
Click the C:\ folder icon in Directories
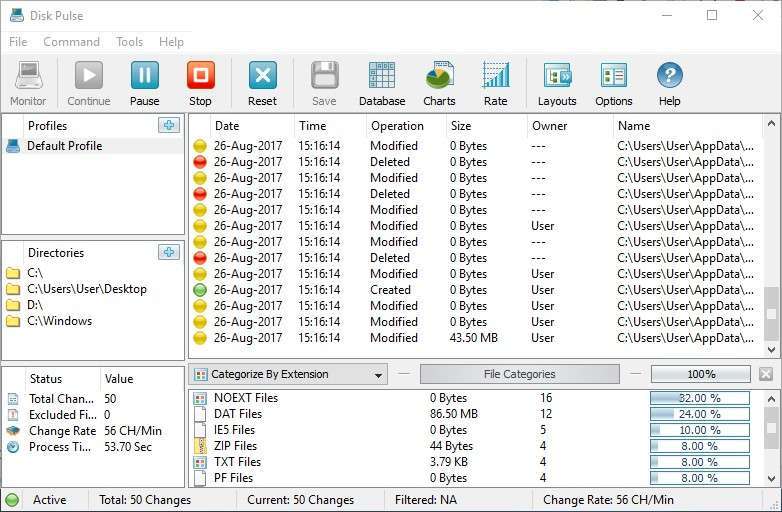pos(13,273)
